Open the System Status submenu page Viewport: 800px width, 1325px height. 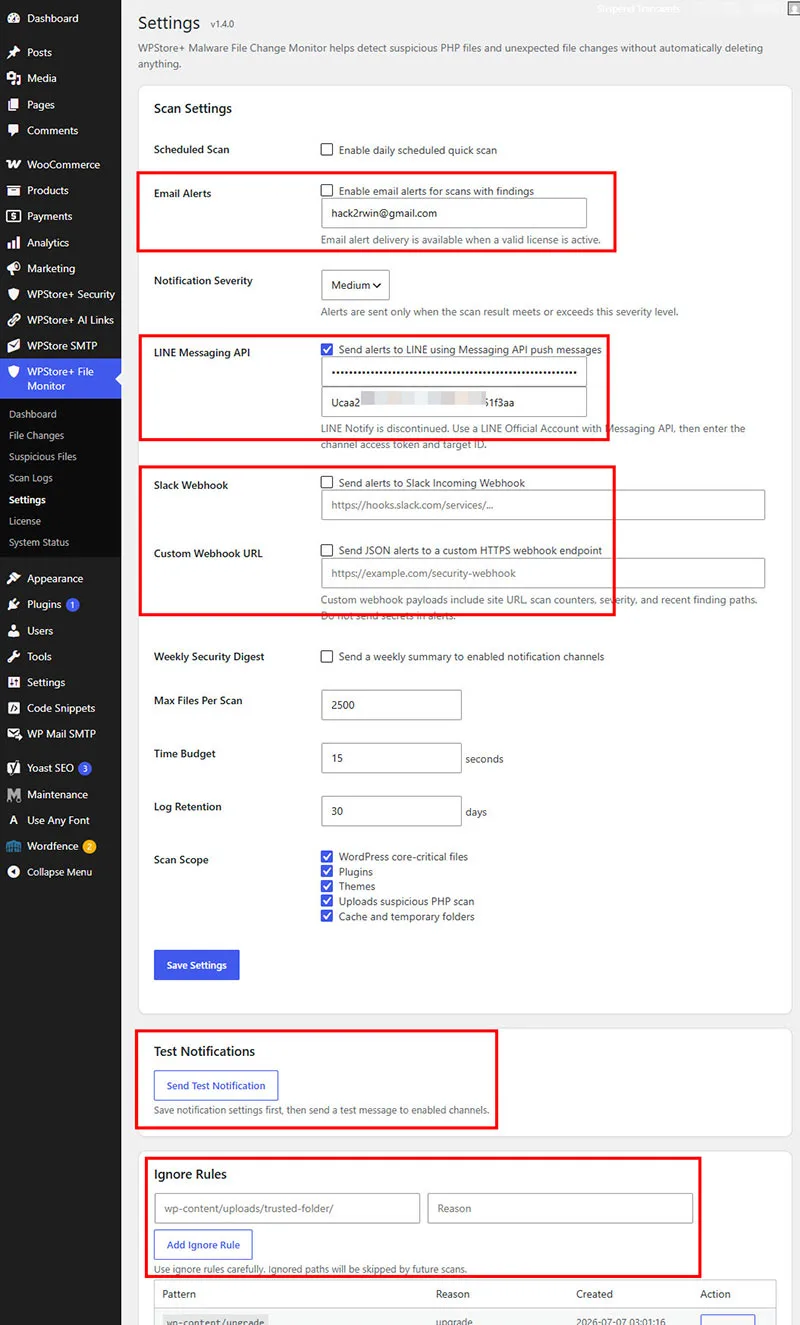tap(39, 542)
